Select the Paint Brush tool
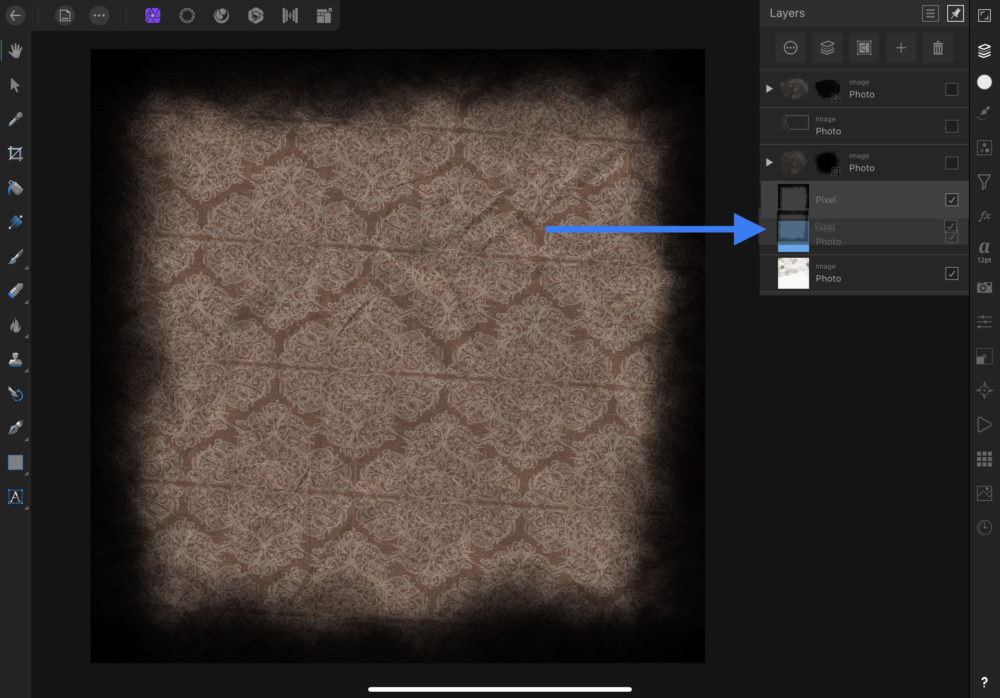The image size is (1000, 698). [15, 256]
